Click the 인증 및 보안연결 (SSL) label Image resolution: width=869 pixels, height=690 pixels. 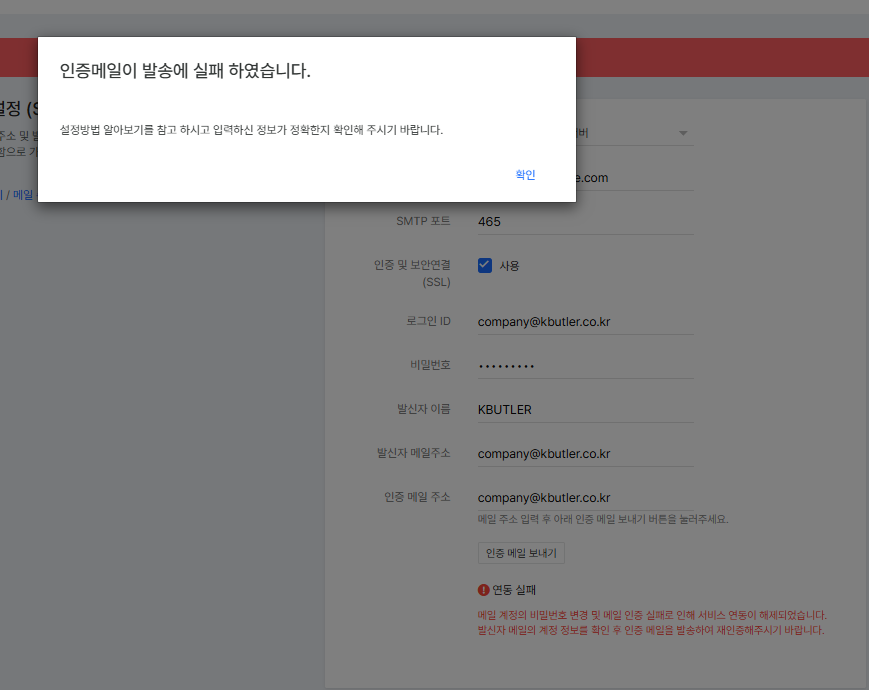pos(412,273)
